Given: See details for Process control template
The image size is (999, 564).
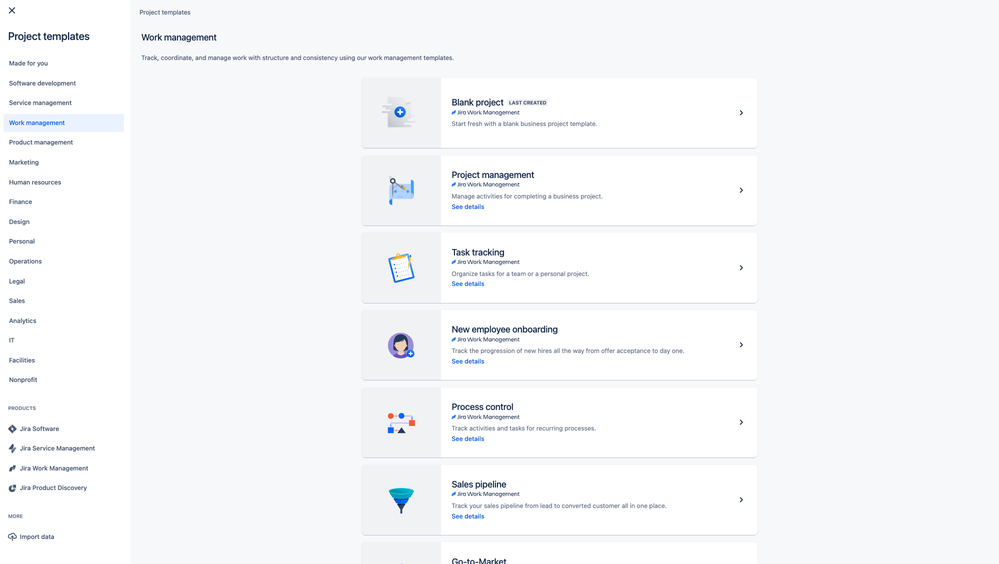Looking at the screenshot, I should (x=468, y=438).
